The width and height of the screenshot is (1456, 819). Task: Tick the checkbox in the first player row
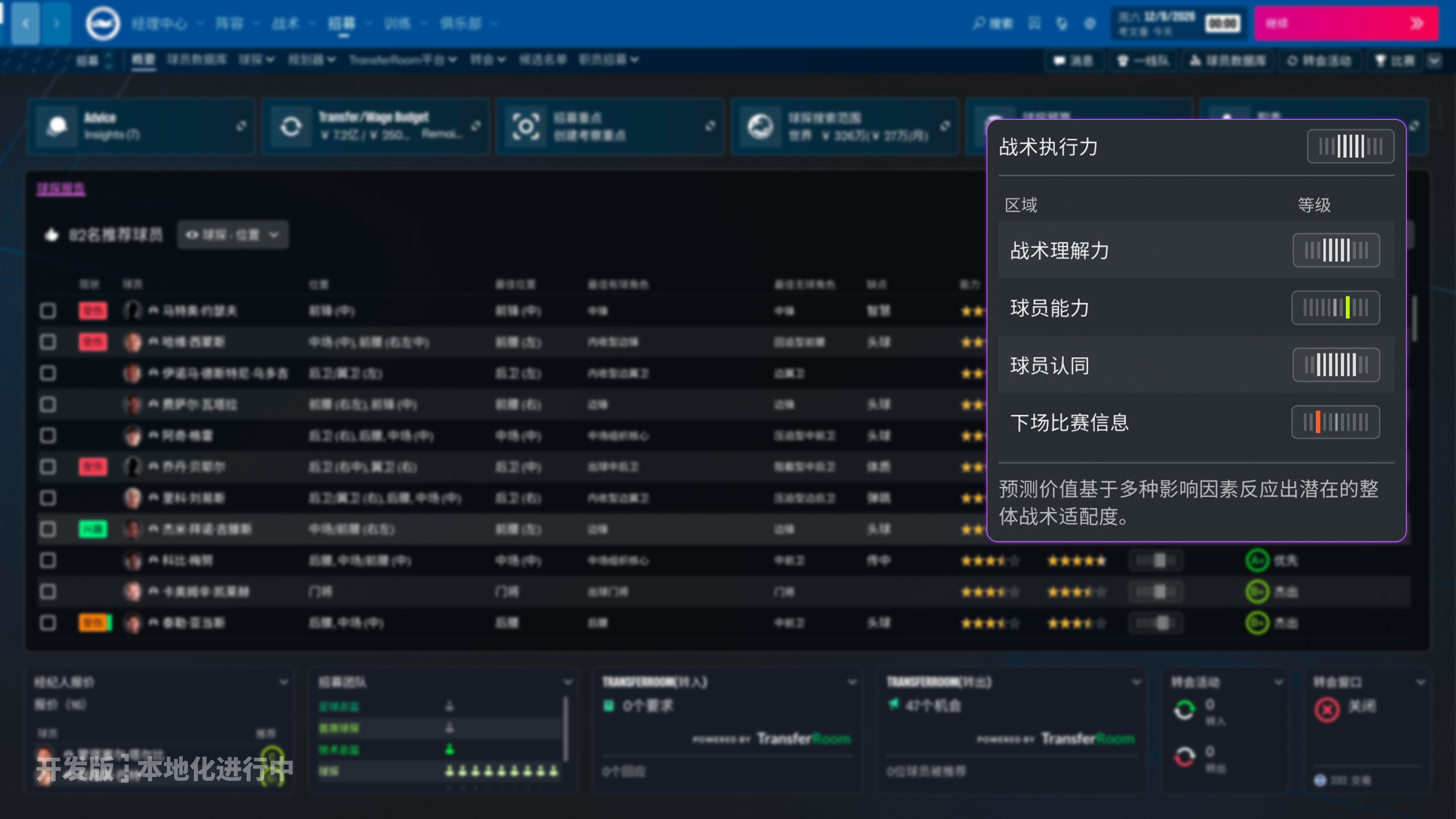[x=48, y=311]
